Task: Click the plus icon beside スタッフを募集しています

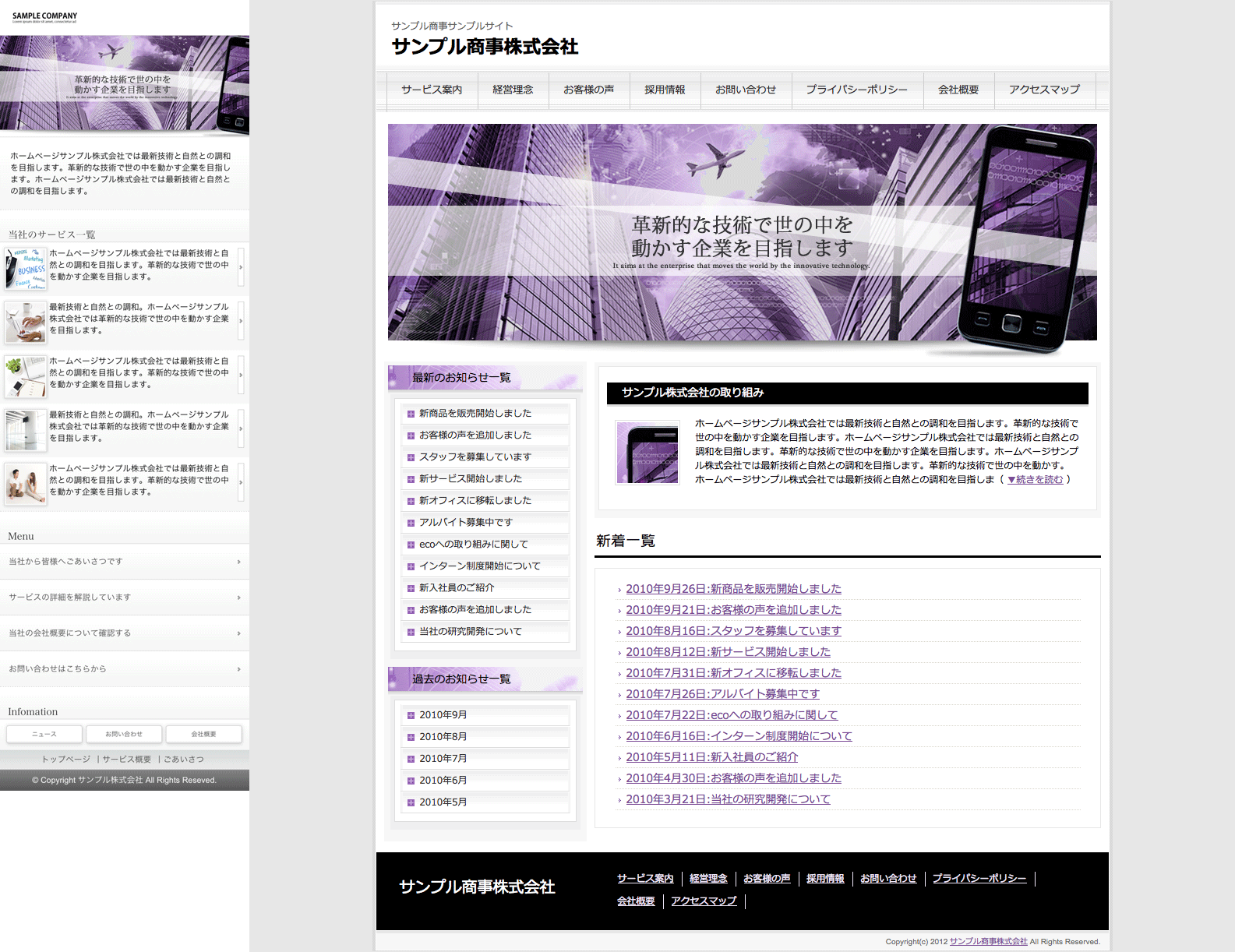Action: (411, 458)
